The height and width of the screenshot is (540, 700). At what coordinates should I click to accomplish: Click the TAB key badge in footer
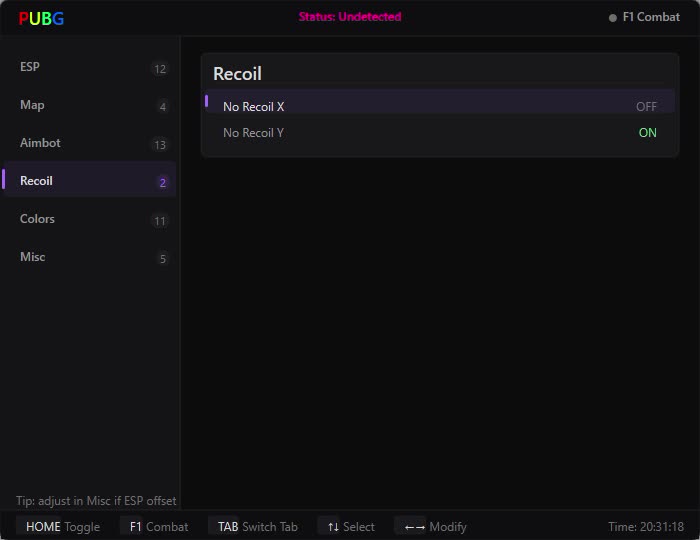click(x=228, y=527)
